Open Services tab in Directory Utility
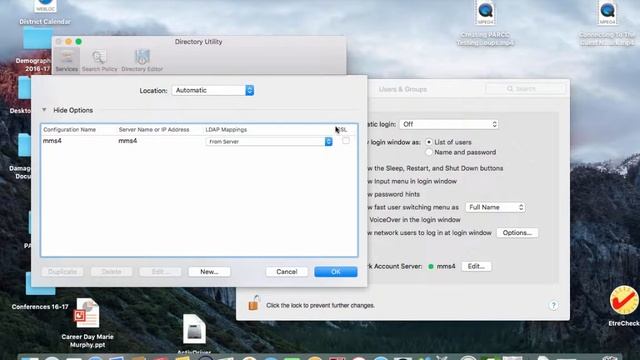640x360 pixels. (67, 60)
